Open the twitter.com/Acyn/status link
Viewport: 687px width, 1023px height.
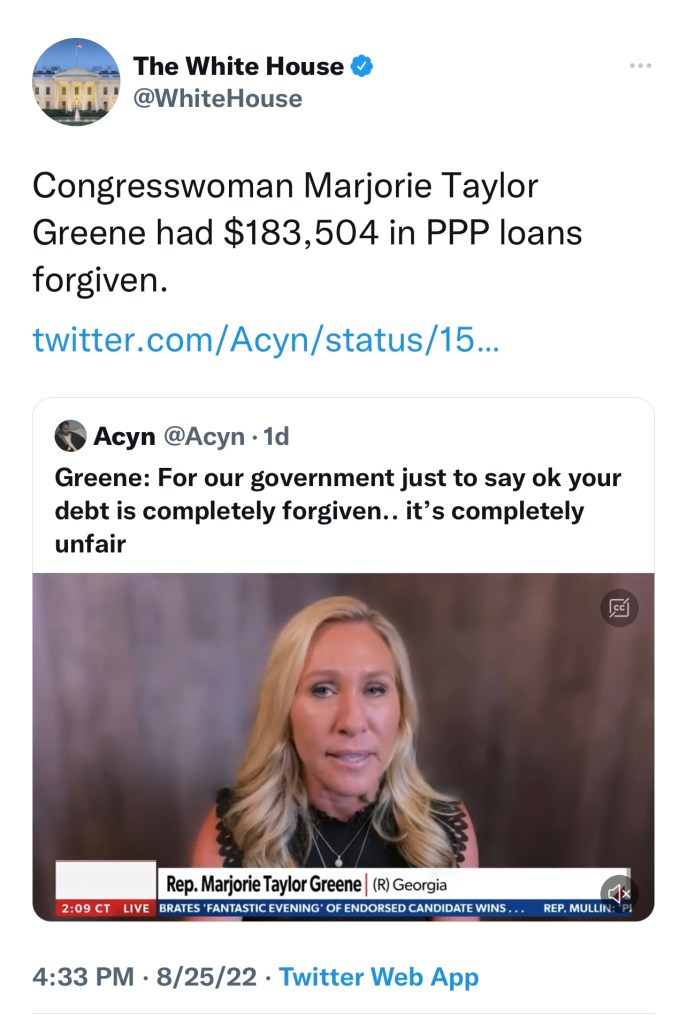pyautogui.click(x=266, y=340)
